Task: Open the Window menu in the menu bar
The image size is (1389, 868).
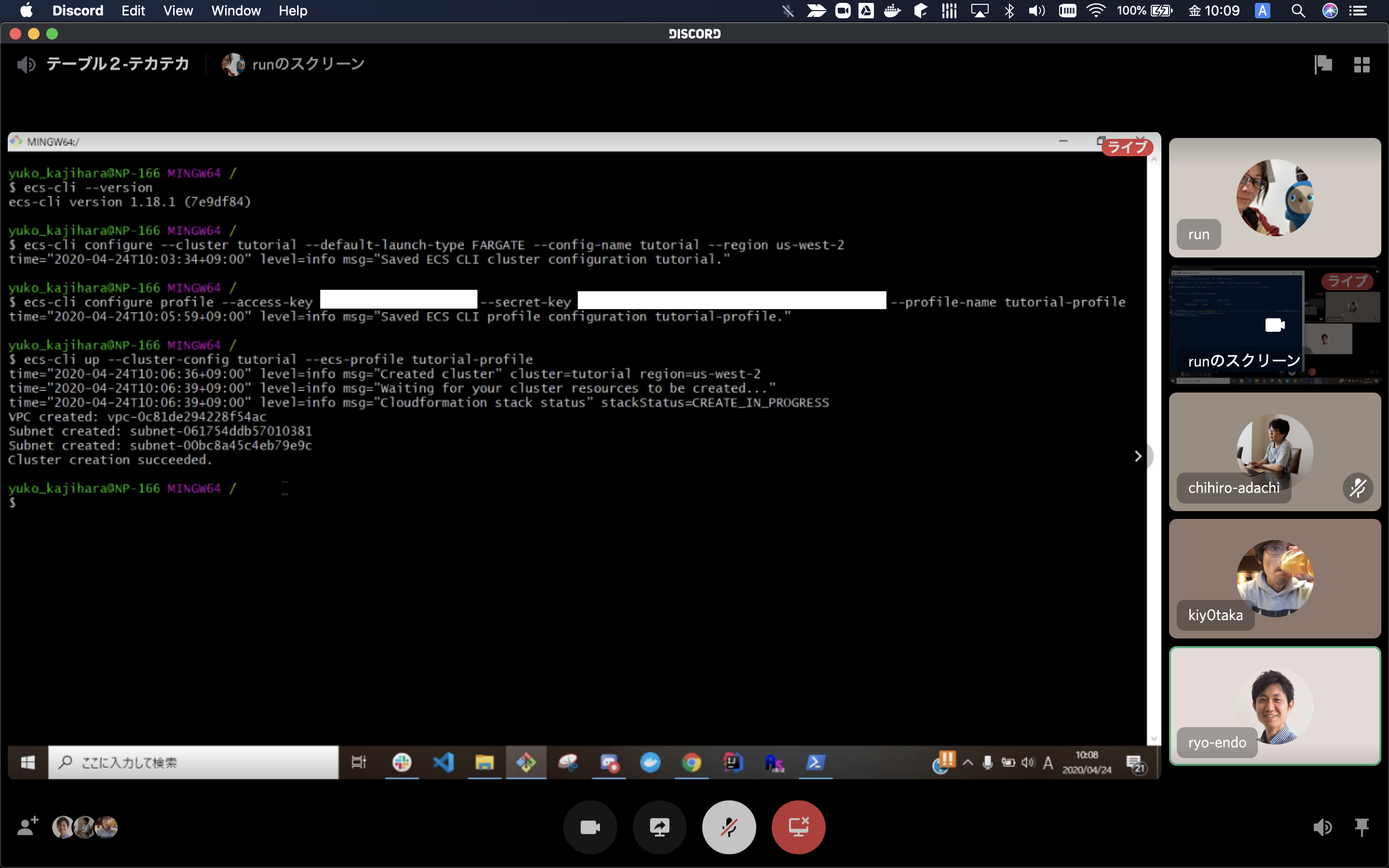Action: (x=236, y=10)
